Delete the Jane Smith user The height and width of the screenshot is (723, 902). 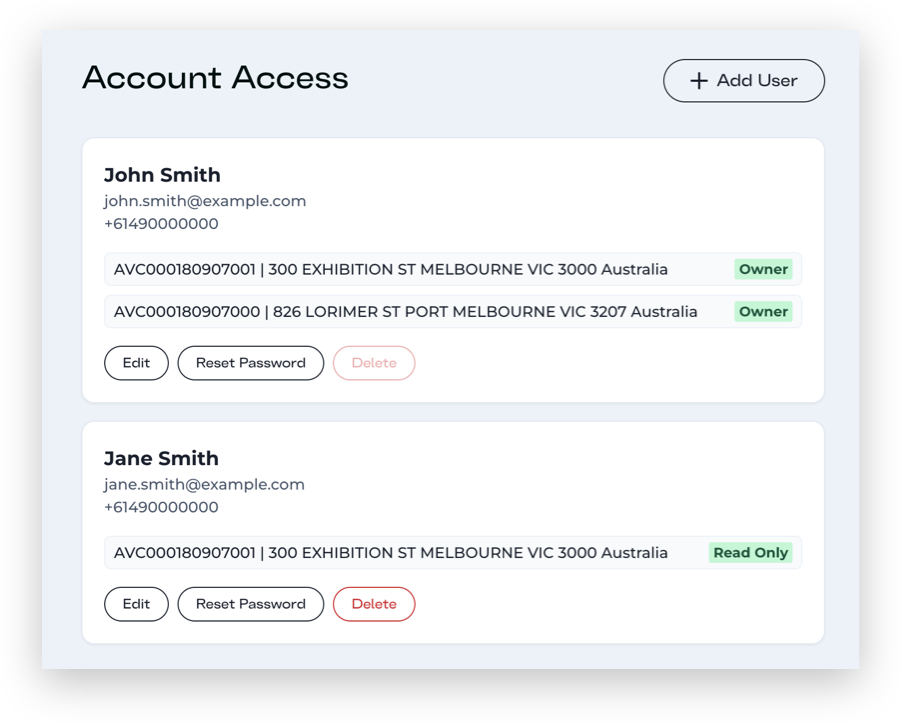[374, 604]
